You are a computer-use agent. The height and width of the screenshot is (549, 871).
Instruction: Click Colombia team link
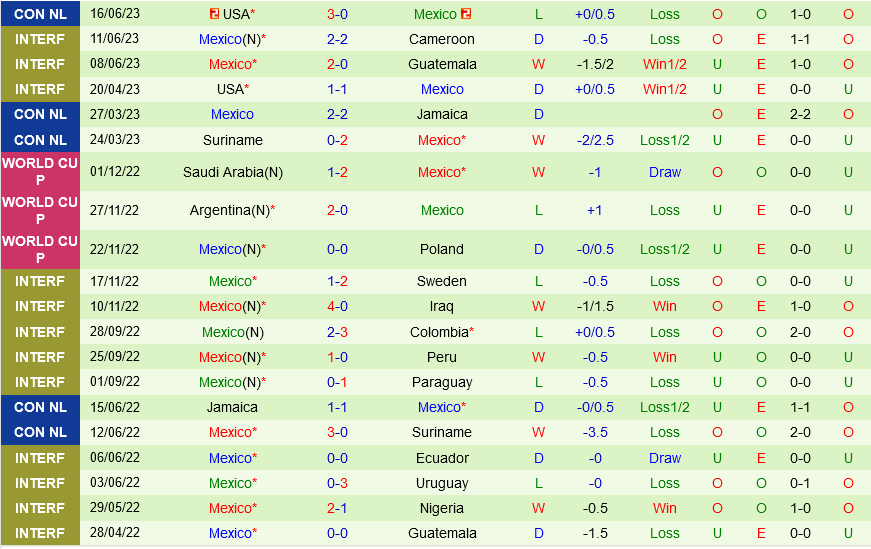pyautogui.click(x=439, y=332)
